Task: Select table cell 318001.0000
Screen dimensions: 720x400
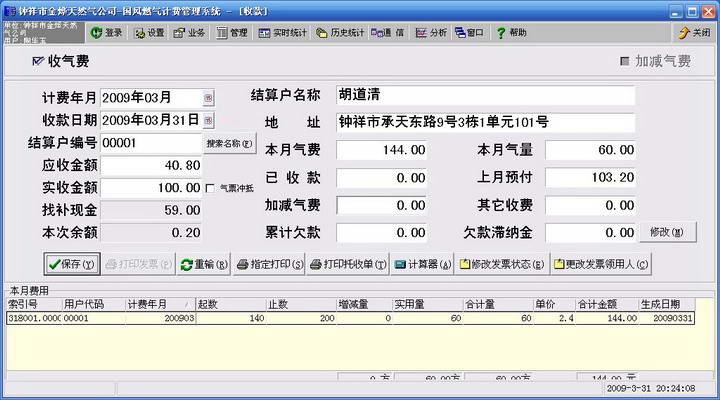Action: pyautogui.click(x=34, y=318)
